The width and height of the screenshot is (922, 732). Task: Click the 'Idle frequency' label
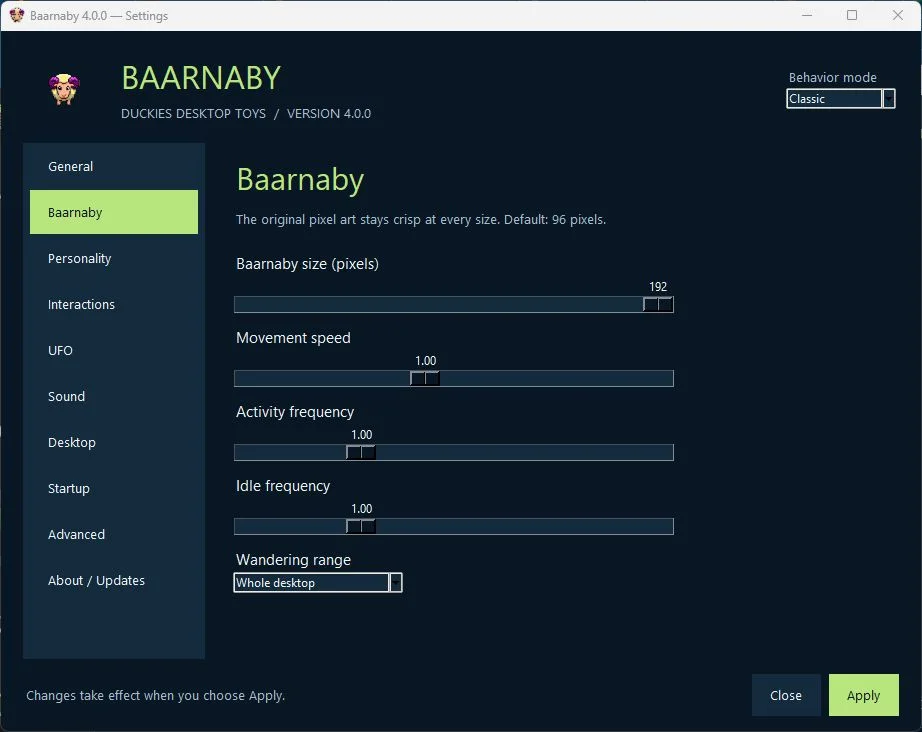283,486
